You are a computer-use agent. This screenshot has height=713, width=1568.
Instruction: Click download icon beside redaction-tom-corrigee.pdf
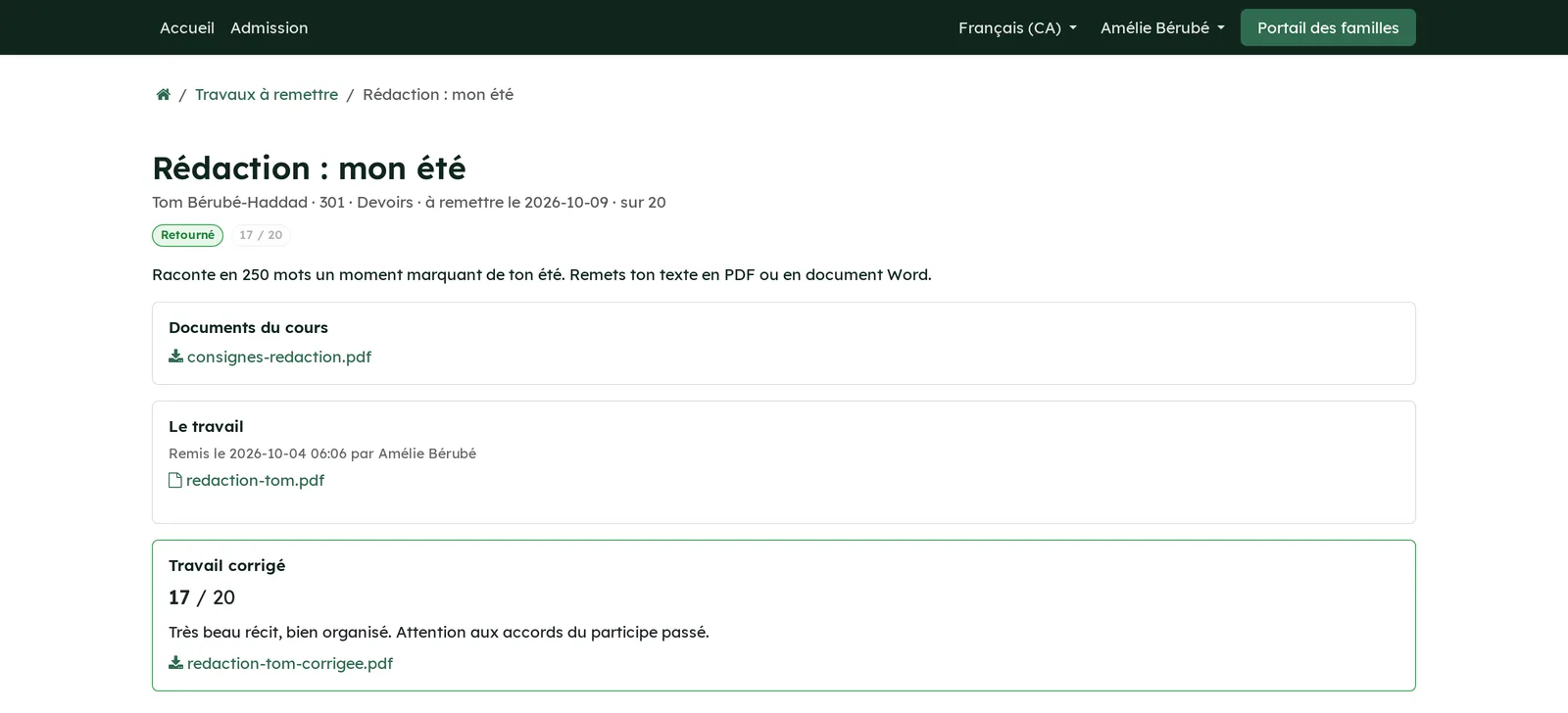175,663
